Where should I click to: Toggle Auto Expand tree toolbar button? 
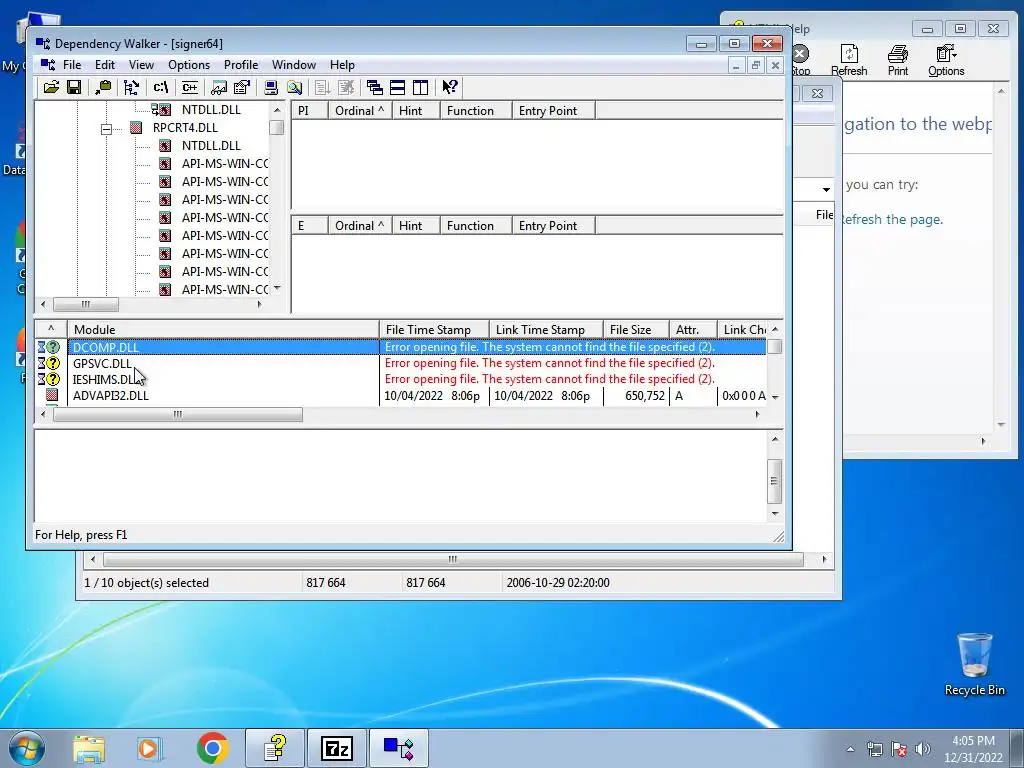131,87
